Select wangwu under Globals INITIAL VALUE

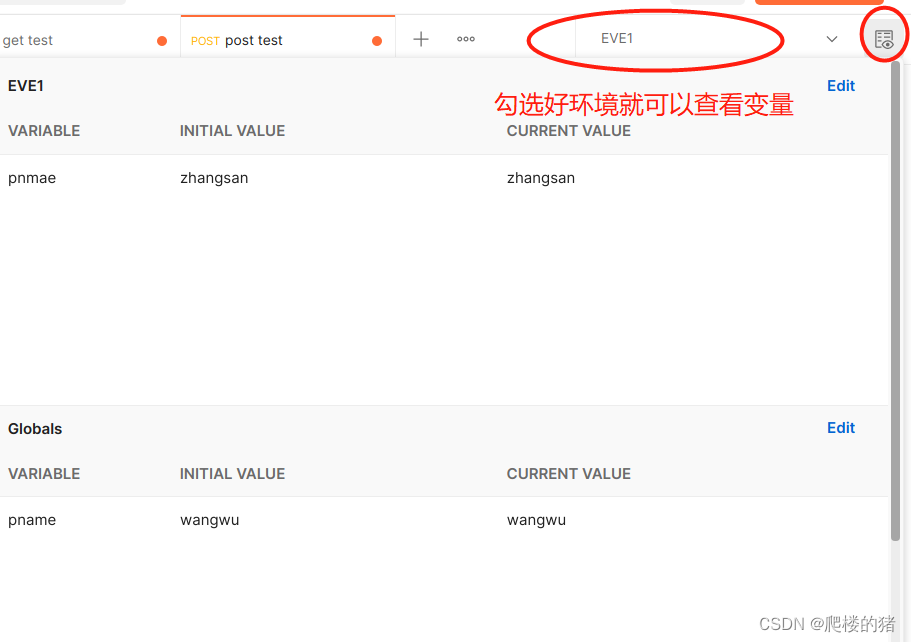pyautogui.click(x=209, y=520)
